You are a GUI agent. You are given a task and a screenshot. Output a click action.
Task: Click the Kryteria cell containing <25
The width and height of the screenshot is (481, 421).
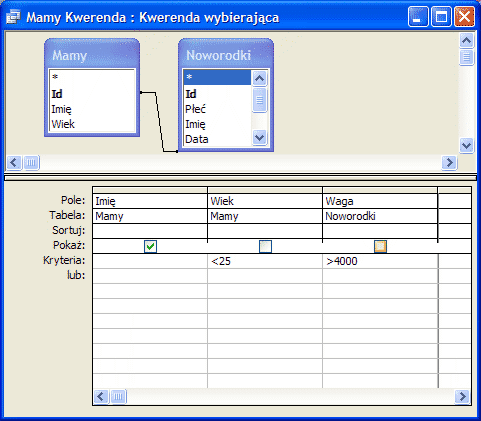click(x=265, y=261)
